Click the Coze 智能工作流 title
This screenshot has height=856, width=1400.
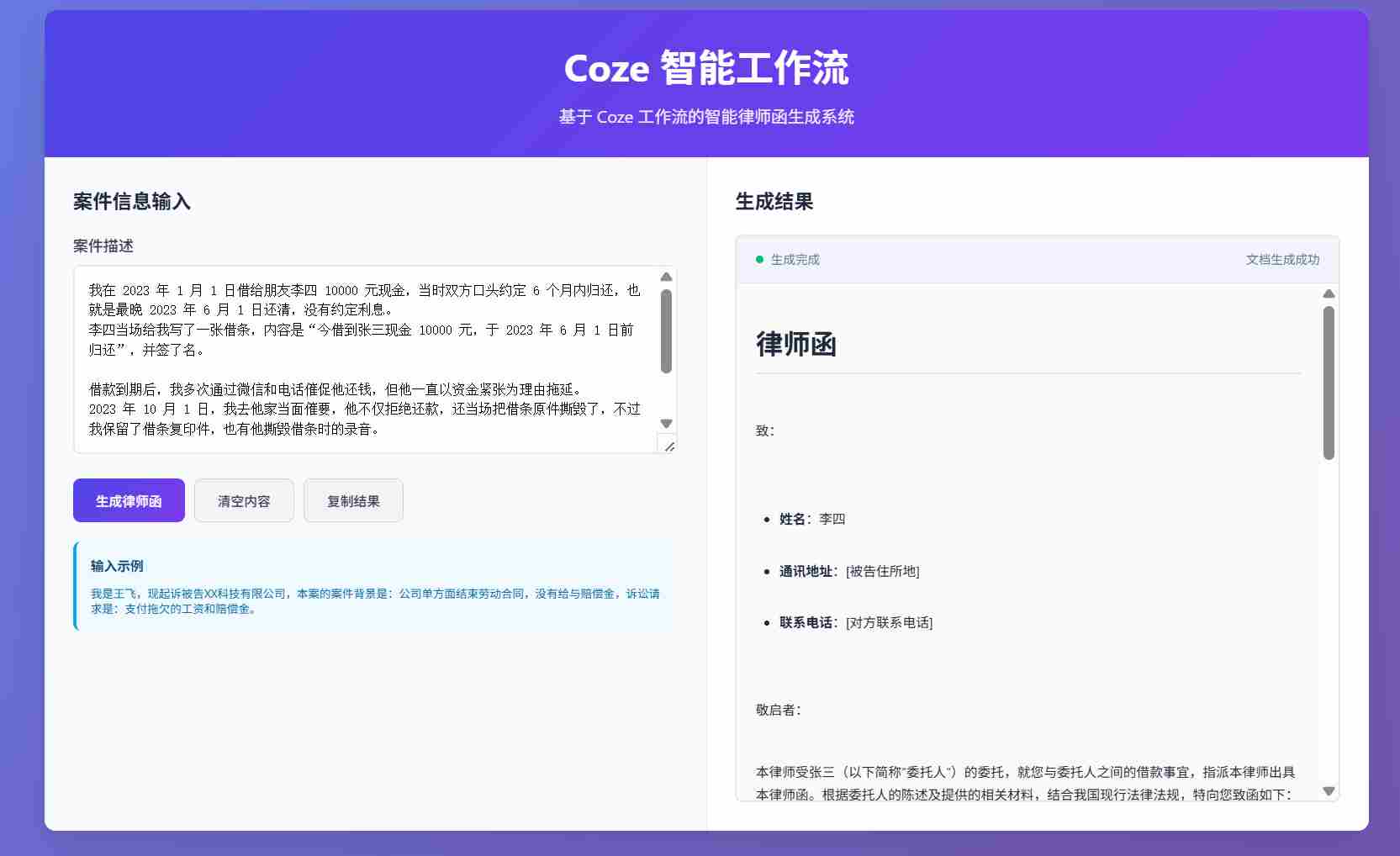[706, 68]
